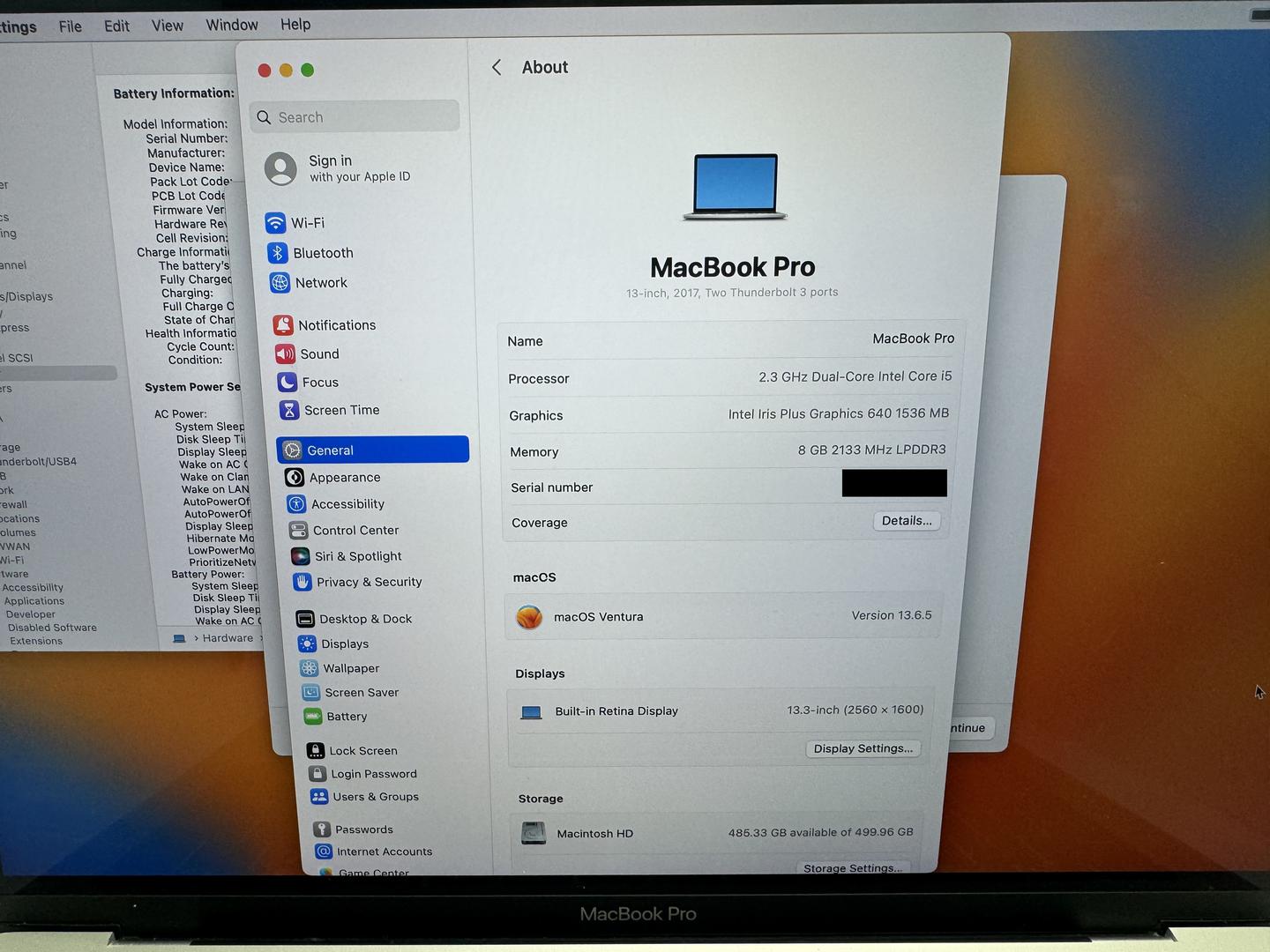Go back using the About back chevron

click(x=497, y=68)
